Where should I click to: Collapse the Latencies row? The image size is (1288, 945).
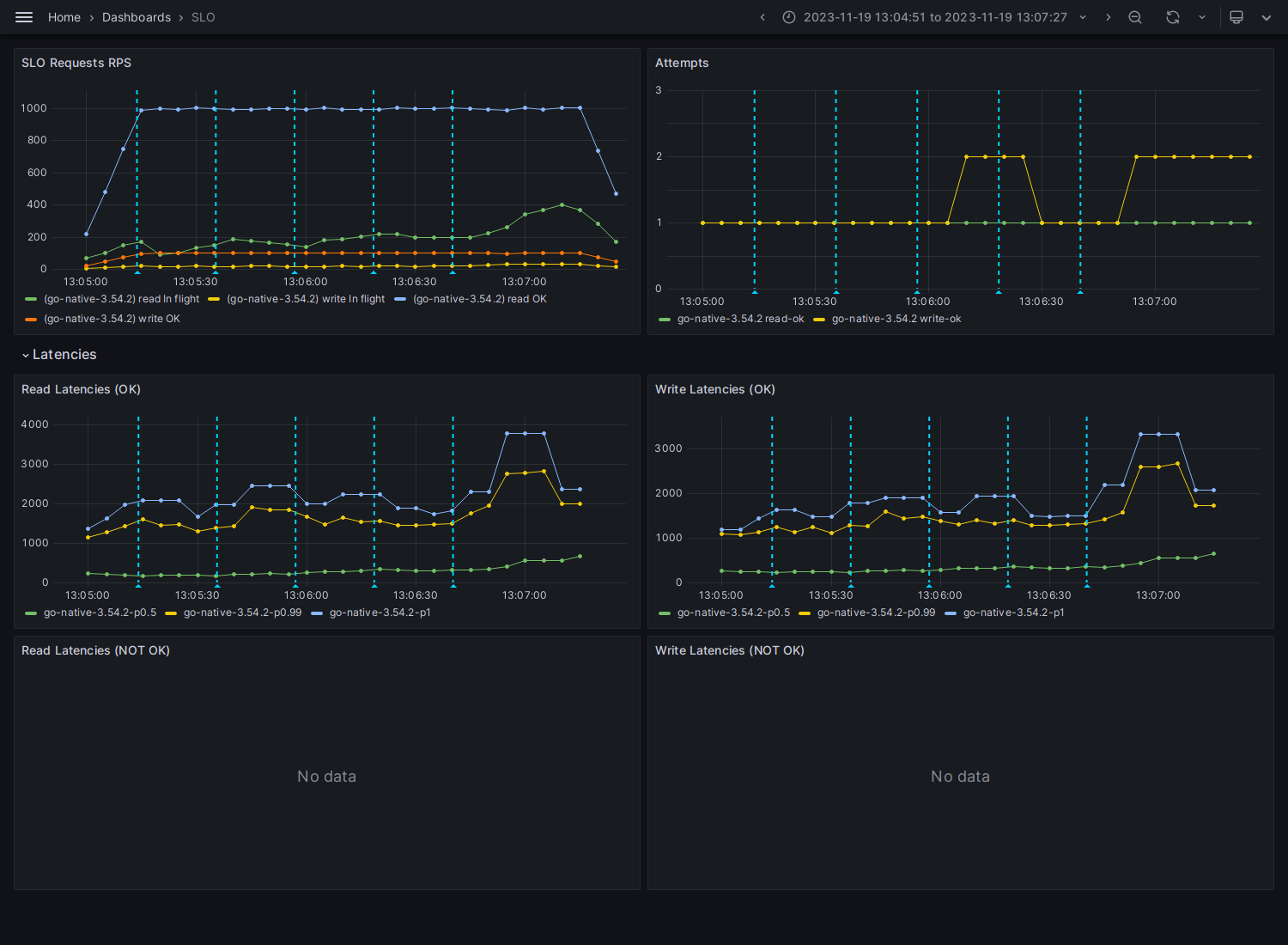tap(59, 355)
